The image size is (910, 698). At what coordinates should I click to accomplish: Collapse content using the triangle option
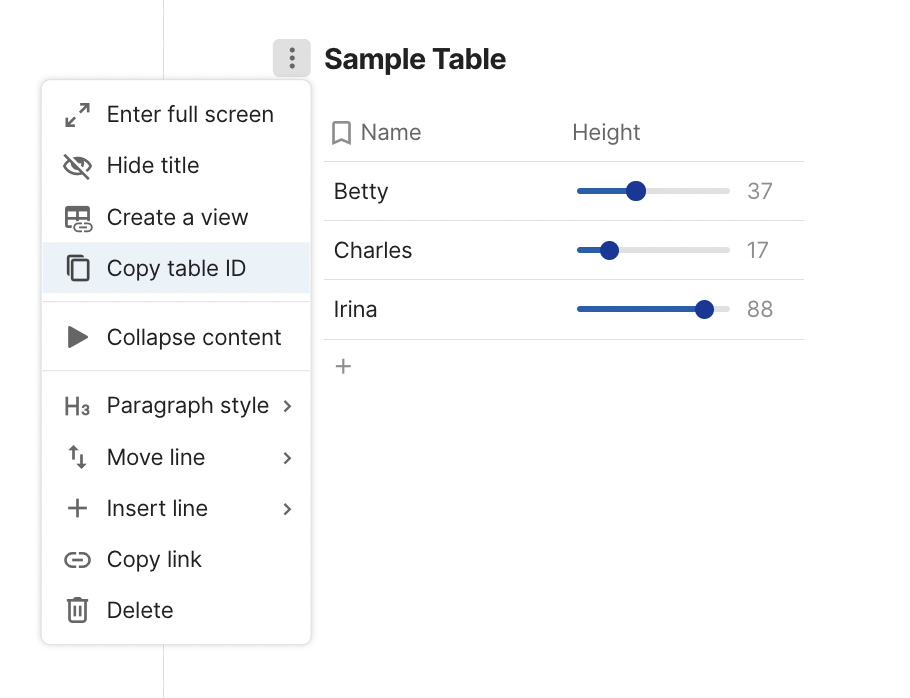193,338
